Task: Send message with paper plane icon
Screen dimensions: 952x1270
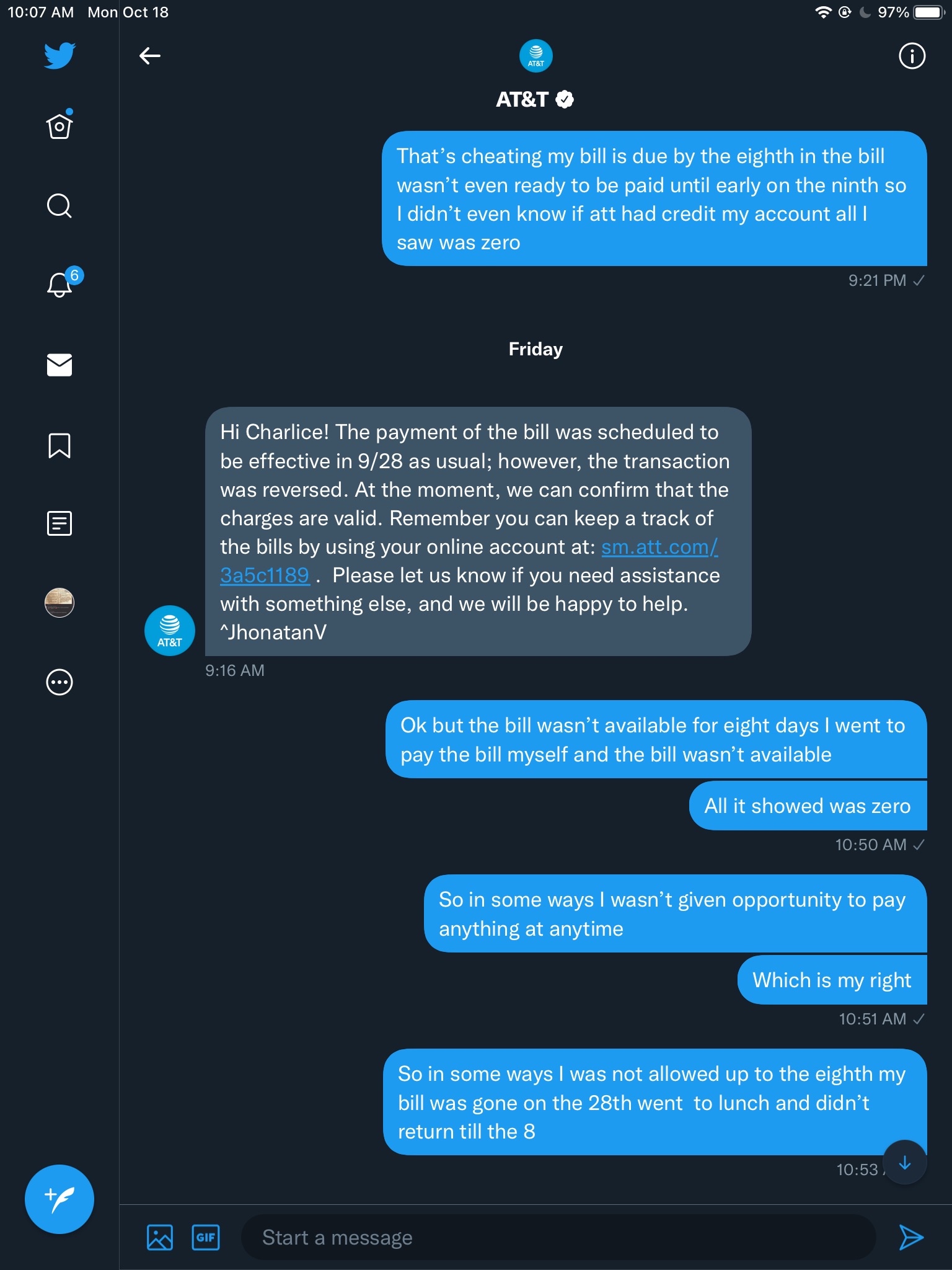Action: pyautogui.click(x=911, y=1238)
